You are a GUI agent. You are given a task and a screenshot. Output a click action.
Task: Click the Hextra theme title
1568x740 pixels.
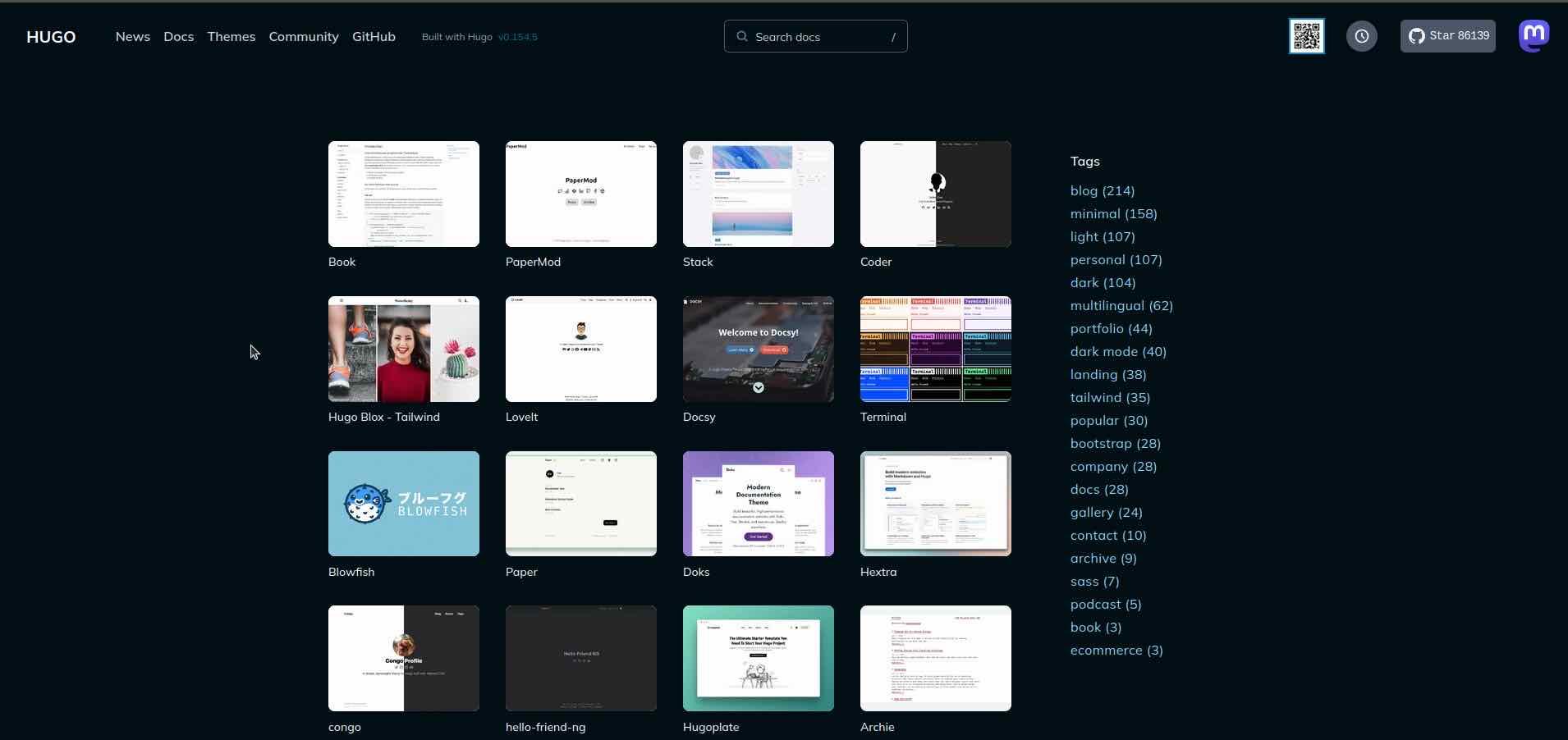[878, 572]
